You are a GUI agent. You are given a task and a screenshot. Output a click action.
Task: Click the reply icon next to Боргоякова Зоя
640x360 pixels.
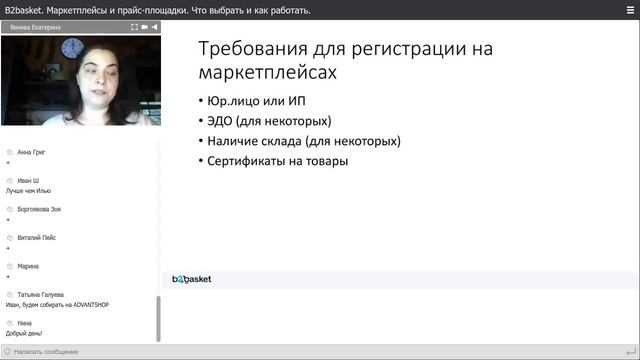10,209
